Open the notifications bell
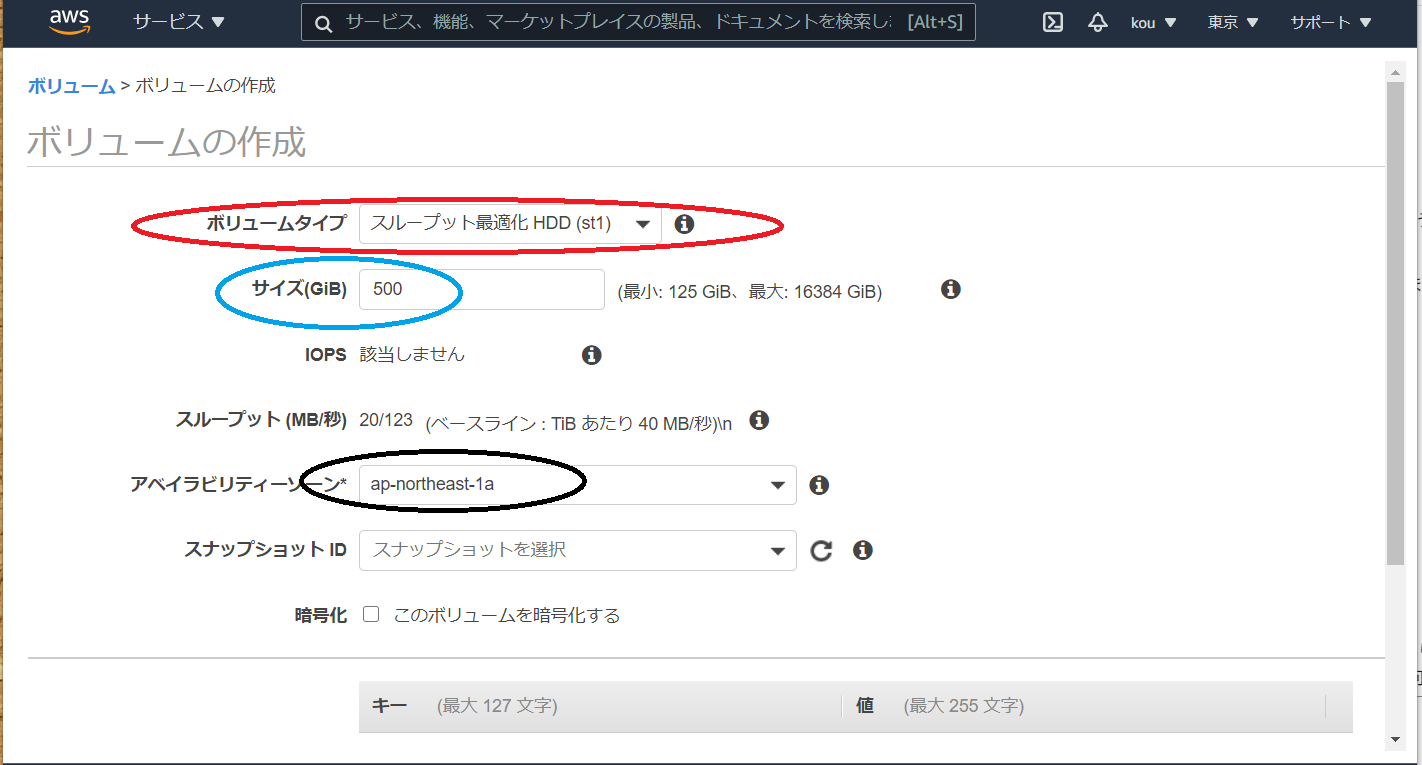The height and width of the screenshot is (765, 1422). 1097,22
